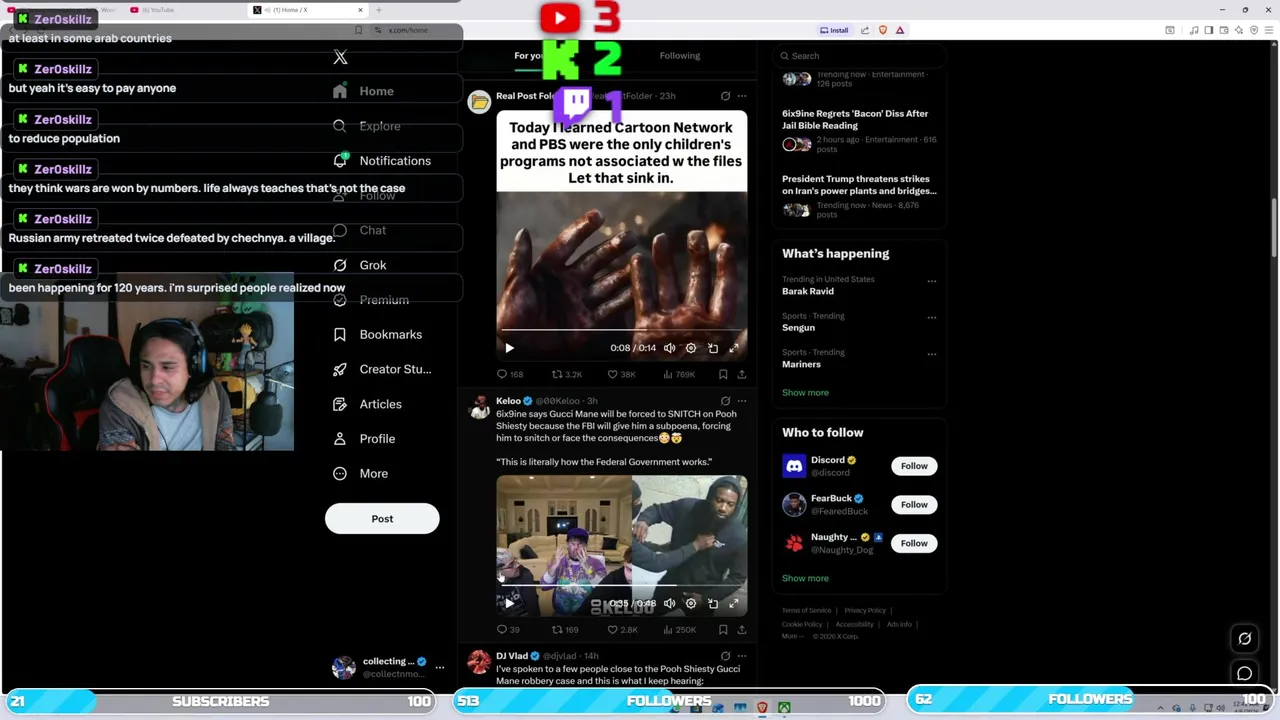The height and width of the screenshot is (720, 1280).
Task: Like the Real Post Folder post
Action: pos(622,374)
